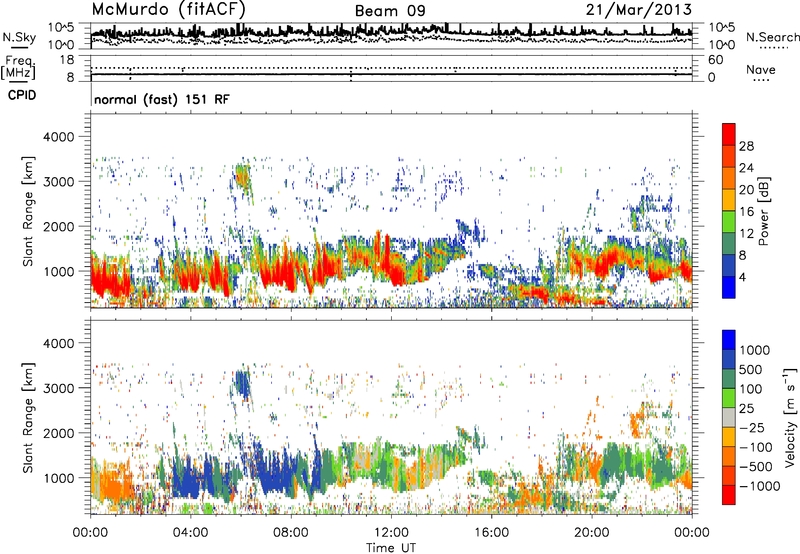The image size is (800, 554).
Task: Click the red echo cluster near 06:00 at 3000 km
Action: pyautogui.click(x=243, y=178)
